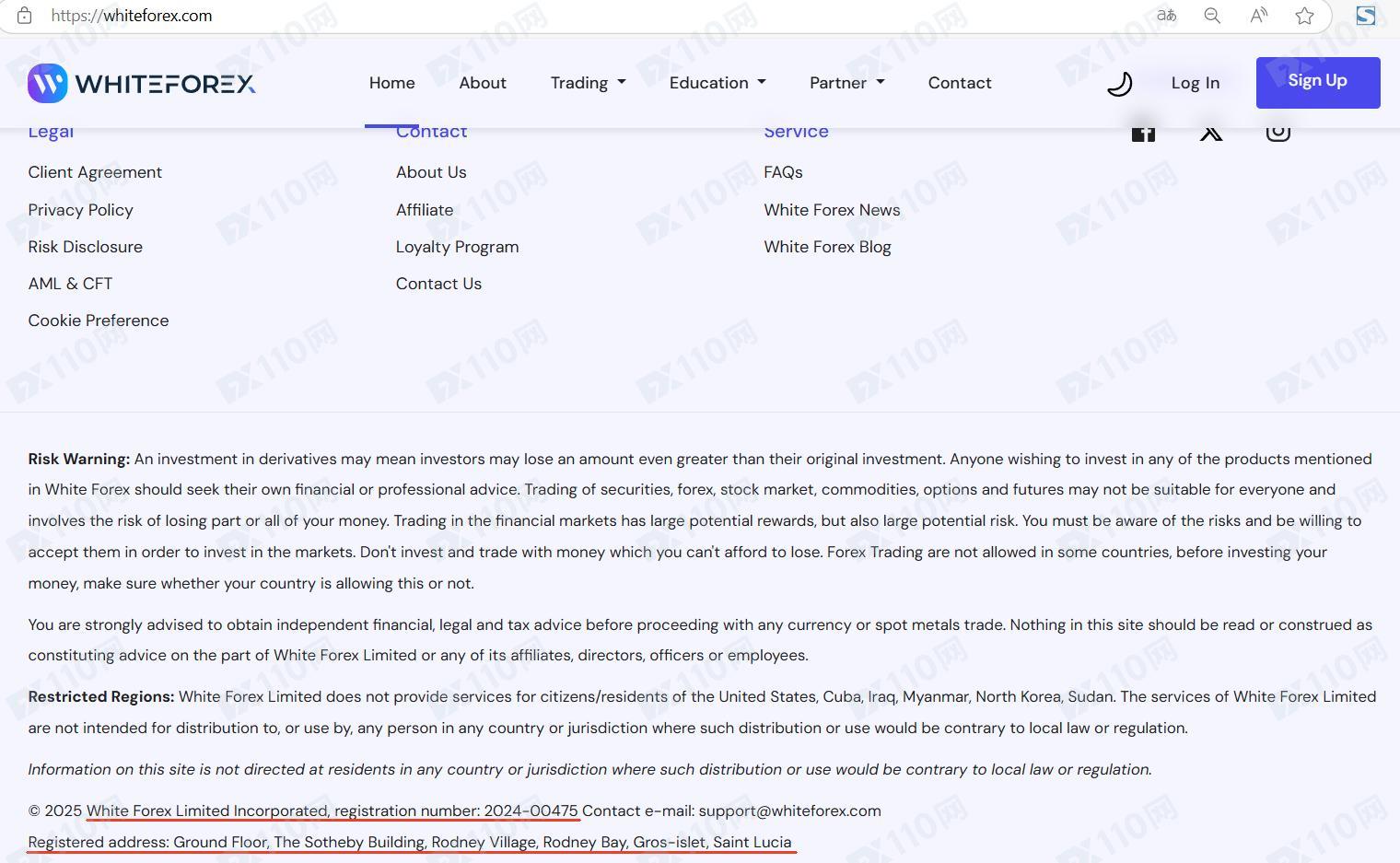Viewport: 1400px width, 863px height.
Task: Click the address bar URL
Action: [132, 16]
